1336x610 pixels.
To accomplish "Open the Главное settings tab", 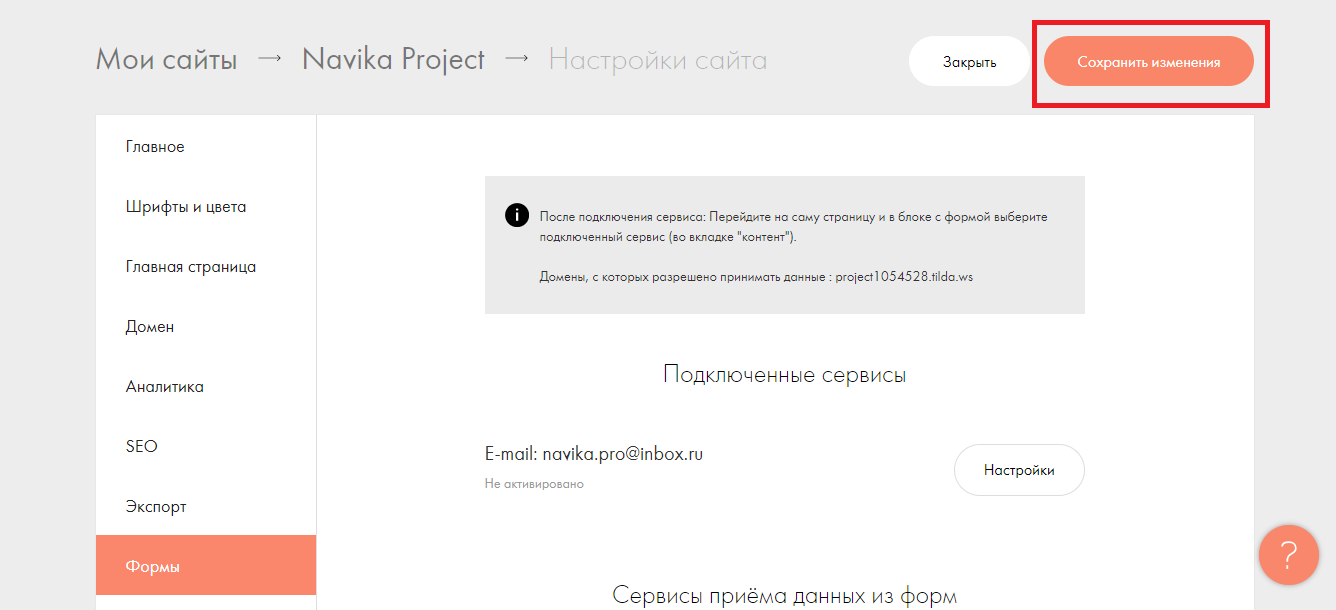I will click(x=155, y=147).
